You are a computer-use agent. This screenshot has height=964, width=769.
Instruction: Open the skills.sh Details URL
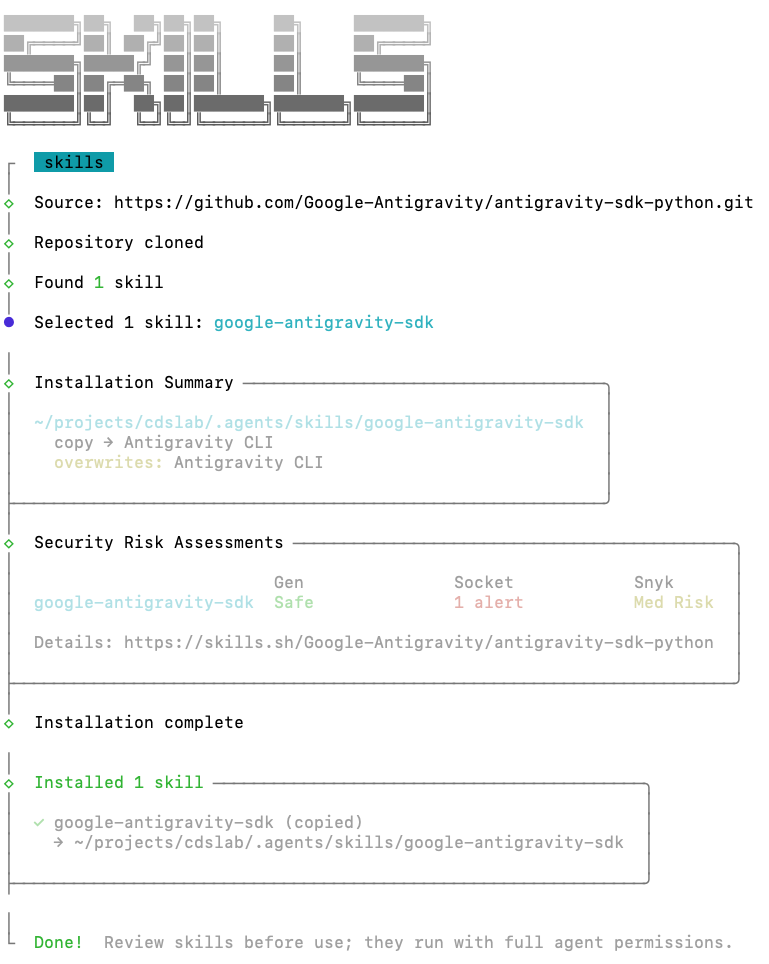419,642
